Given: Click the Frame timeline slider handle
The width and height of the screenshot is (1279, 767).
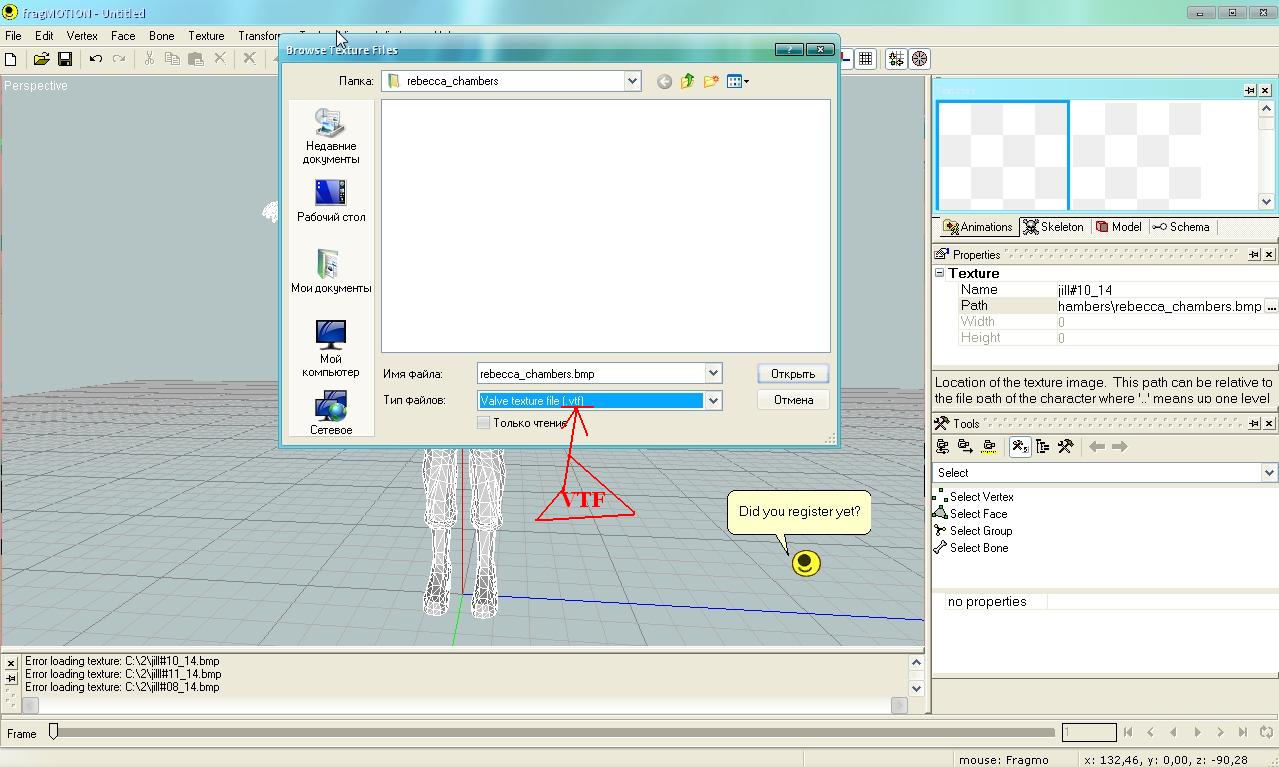Looking at the screenshot, I should pyautogui.click(x=54, y=732).
